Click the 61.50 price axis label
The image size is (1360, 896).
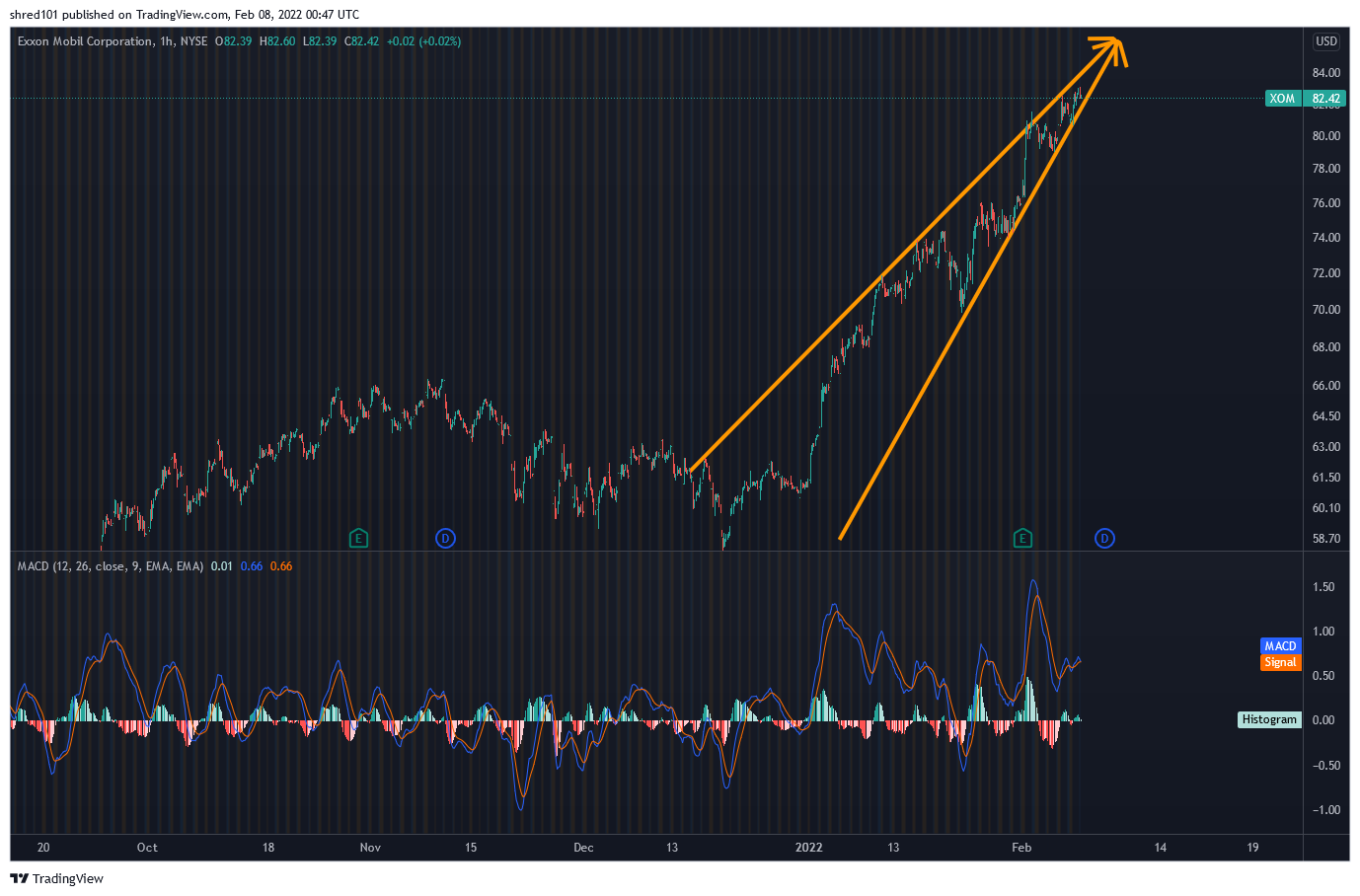click(1326, 478)
